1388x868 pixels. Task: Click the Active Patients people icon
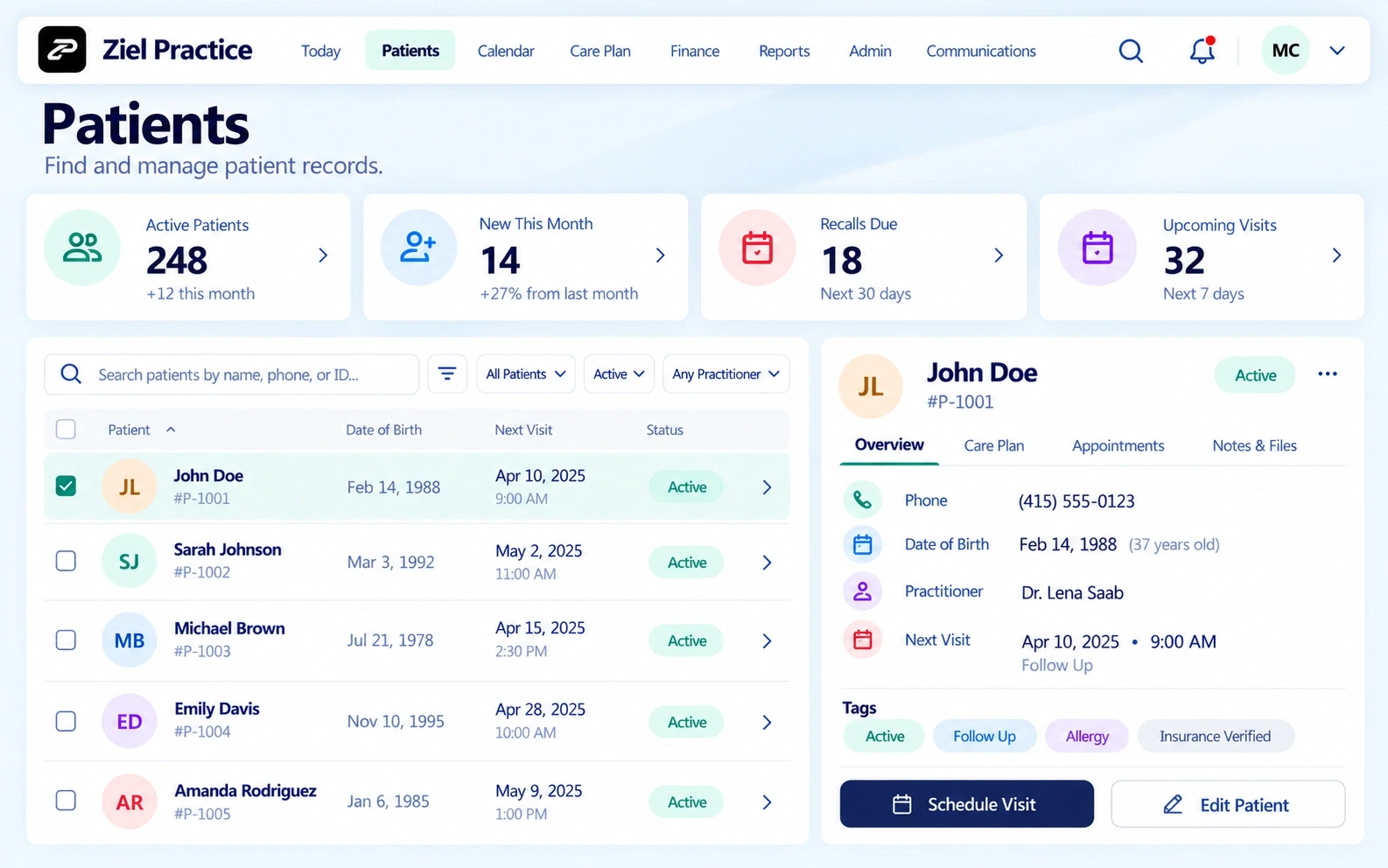tap(82, 248)
